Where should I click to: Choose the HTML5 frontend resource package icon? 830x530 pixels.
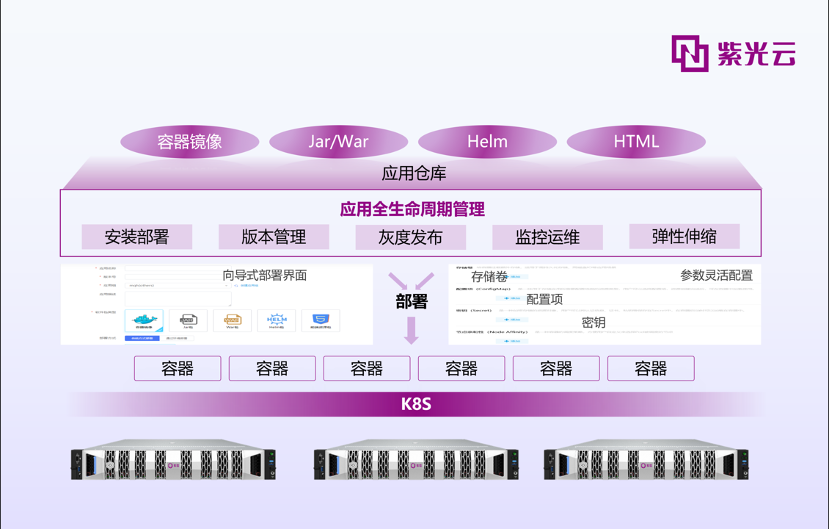(x=320, y=320)
